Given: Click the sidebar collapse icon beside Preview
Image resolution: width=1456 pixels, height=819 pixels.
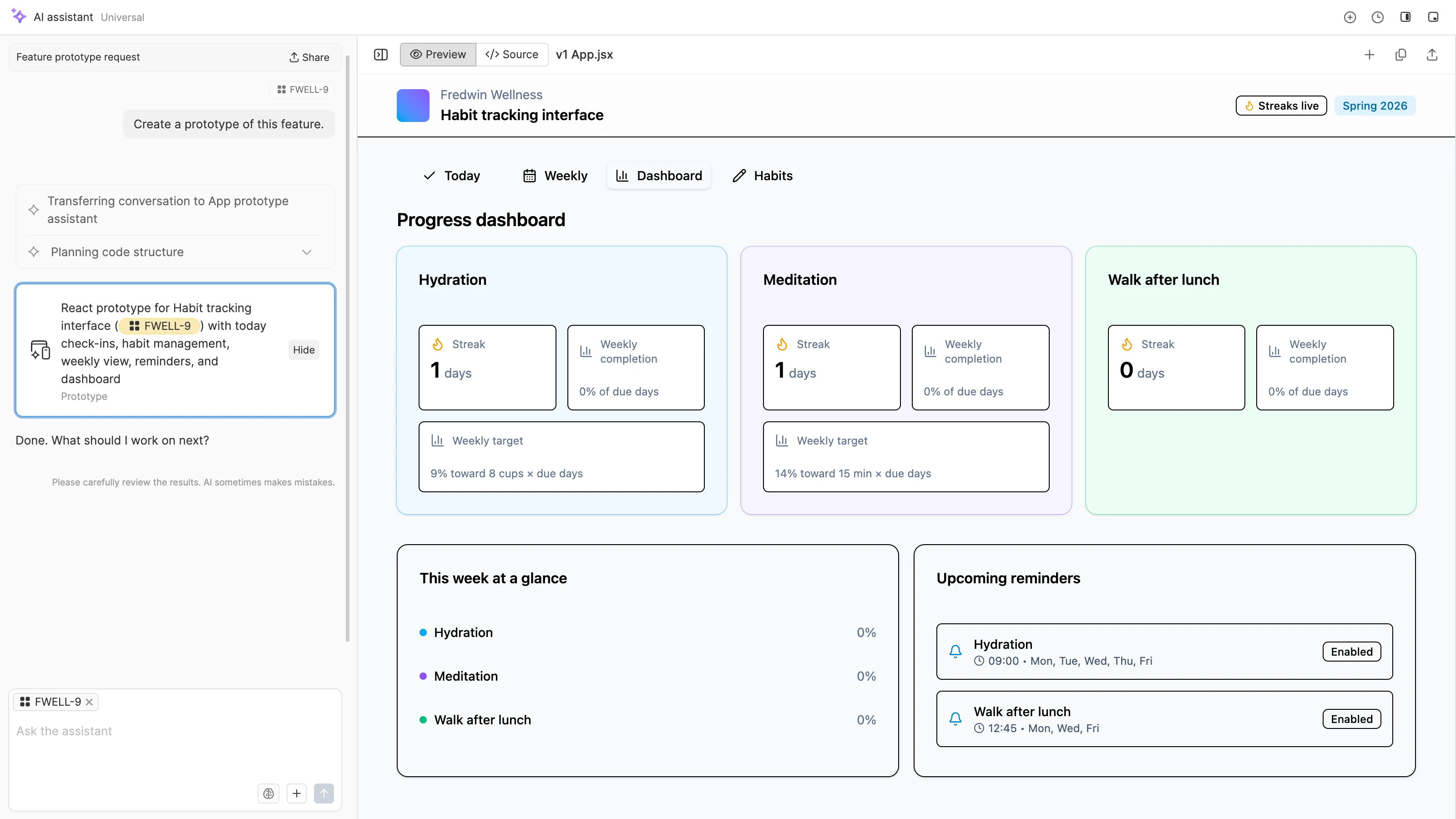Looking at the screenshot, I should click(x=381, y=54).
